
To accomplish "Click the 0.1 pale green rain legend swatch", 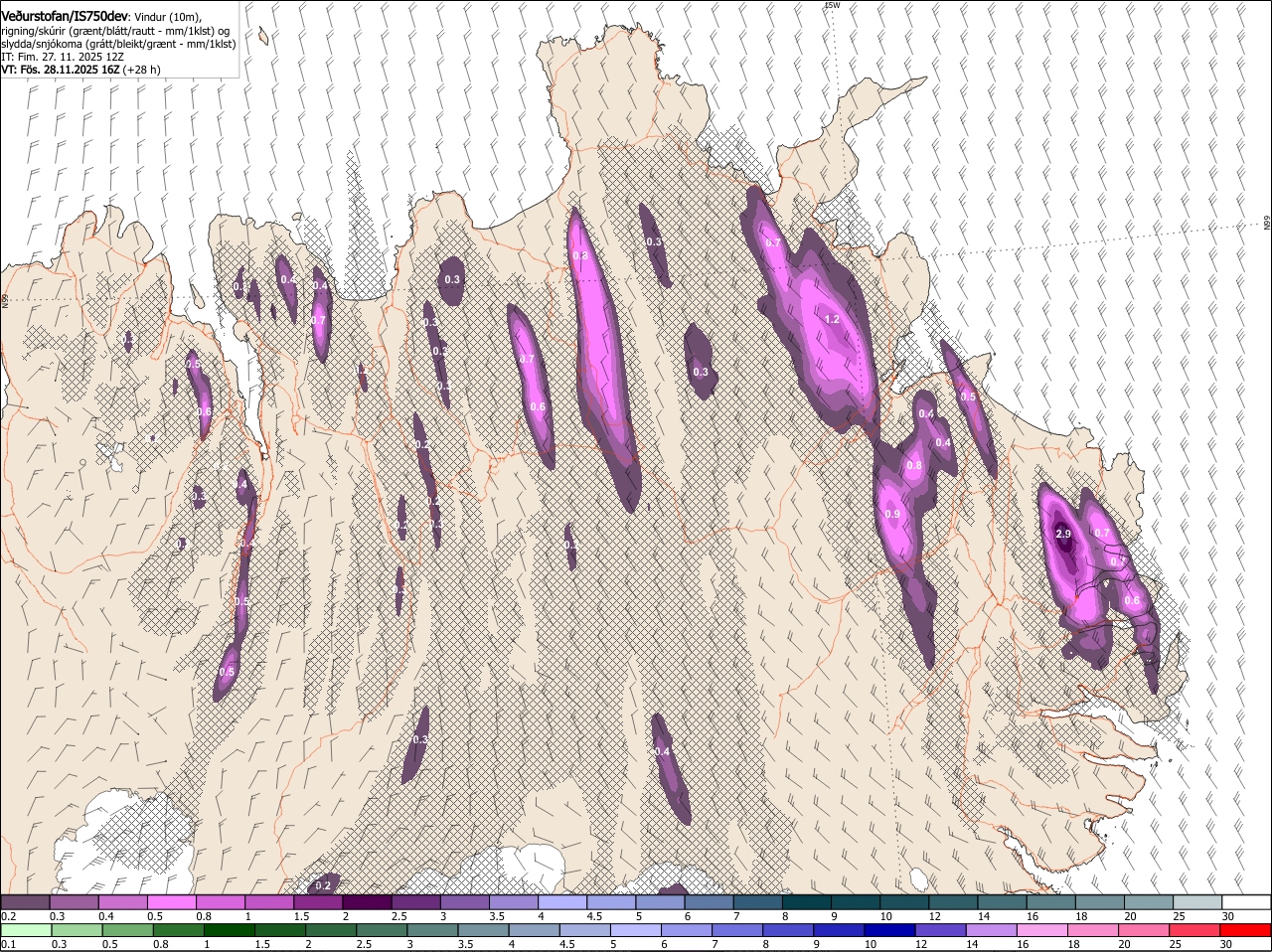I will click(x=25, y=930).
